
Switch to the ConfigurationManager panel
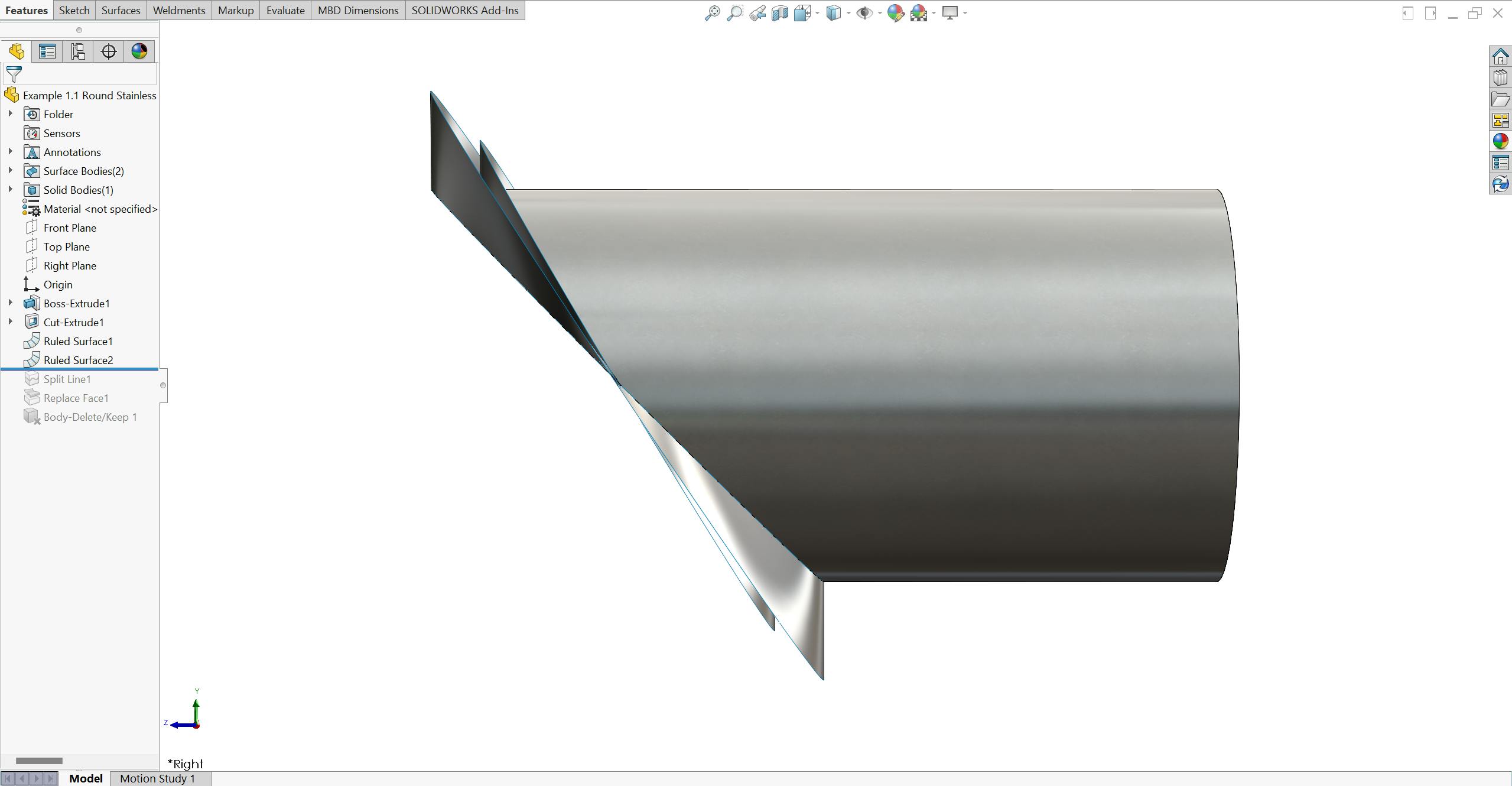pos(77,51)
